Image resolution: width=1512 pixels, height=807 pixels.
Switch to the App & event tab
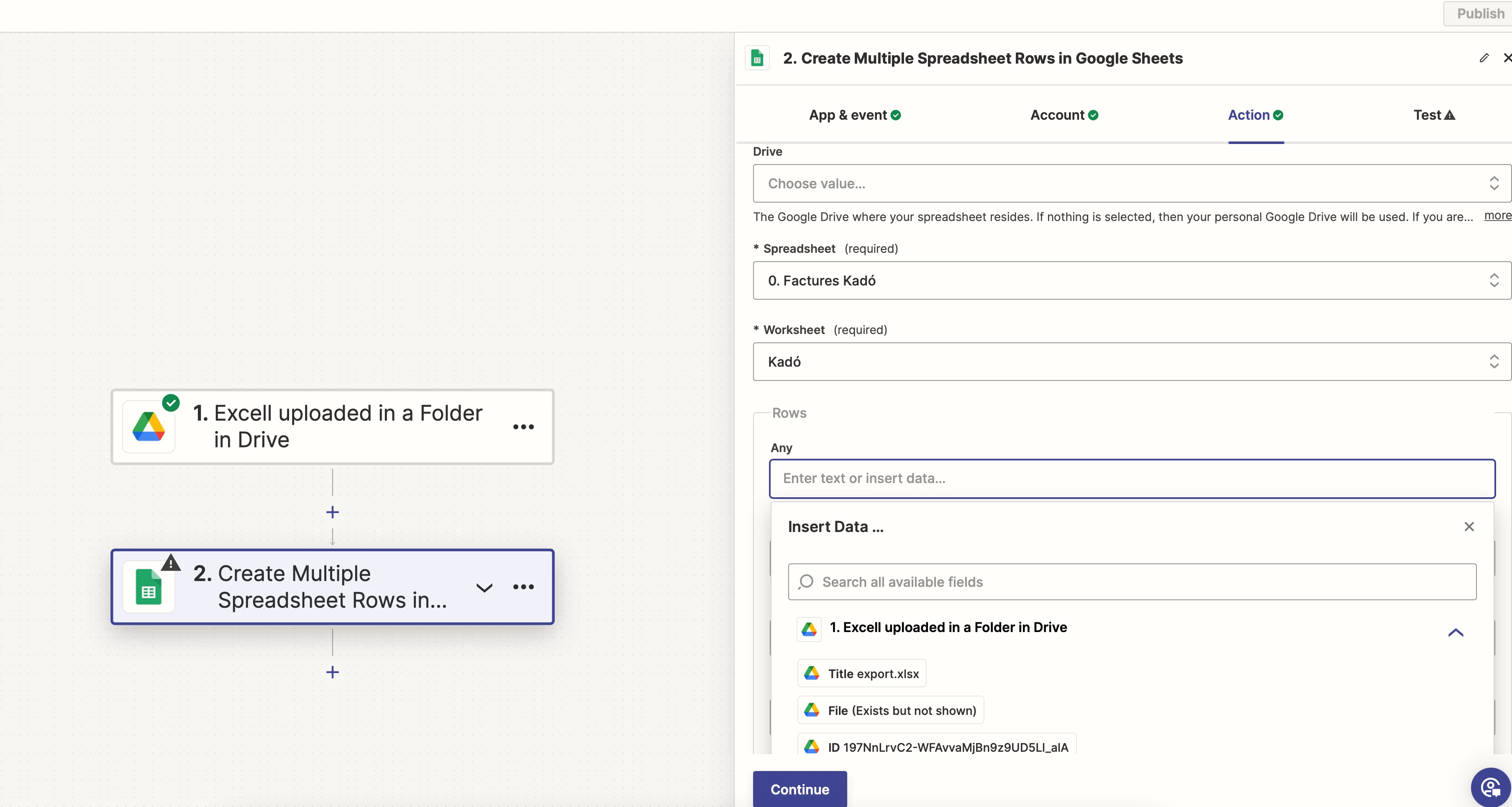(x=854, y=115)
